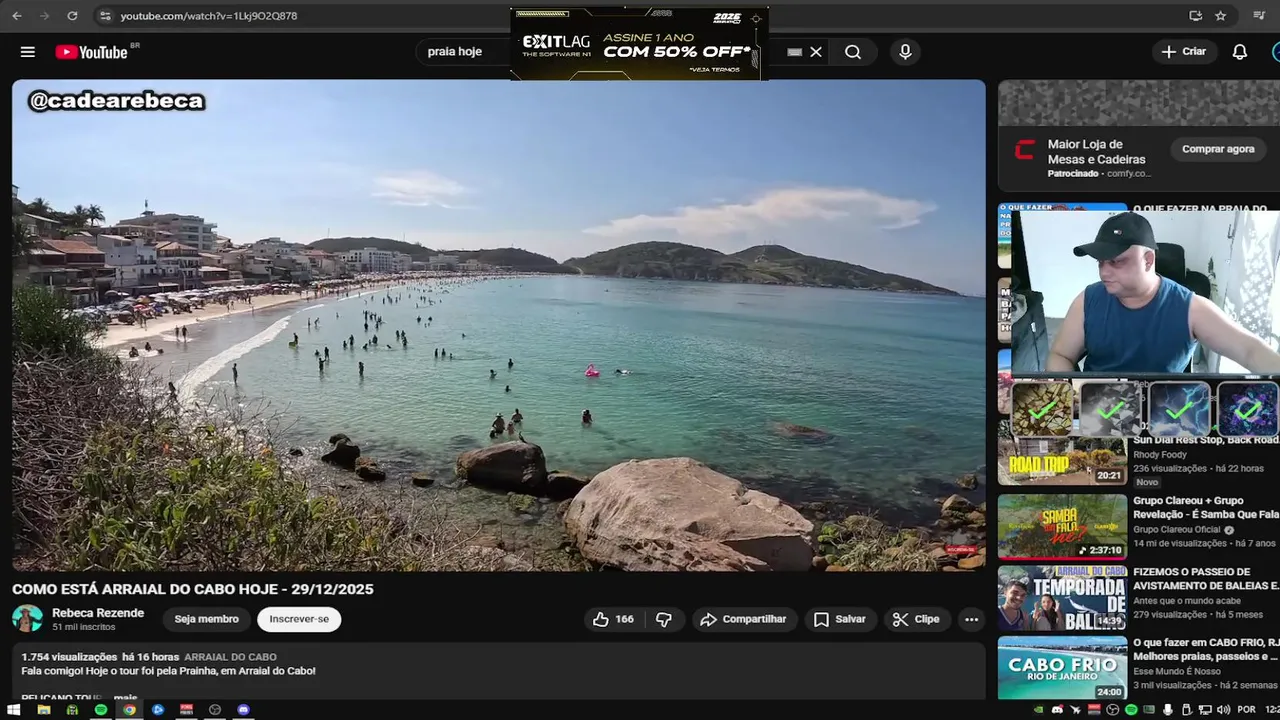Open Samba Que Fala thumbnail 2:37:10

click(x=1062, y=527)
